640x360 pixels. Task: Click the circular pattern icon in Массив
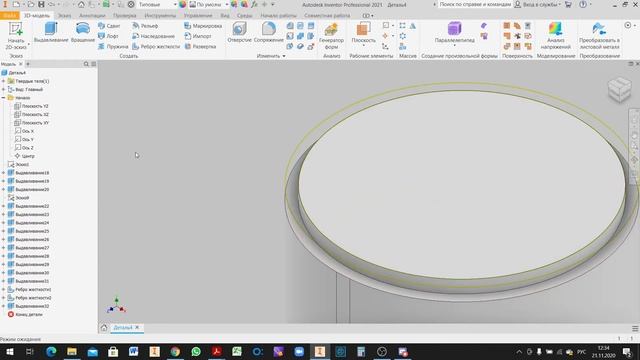coord(402,36)
